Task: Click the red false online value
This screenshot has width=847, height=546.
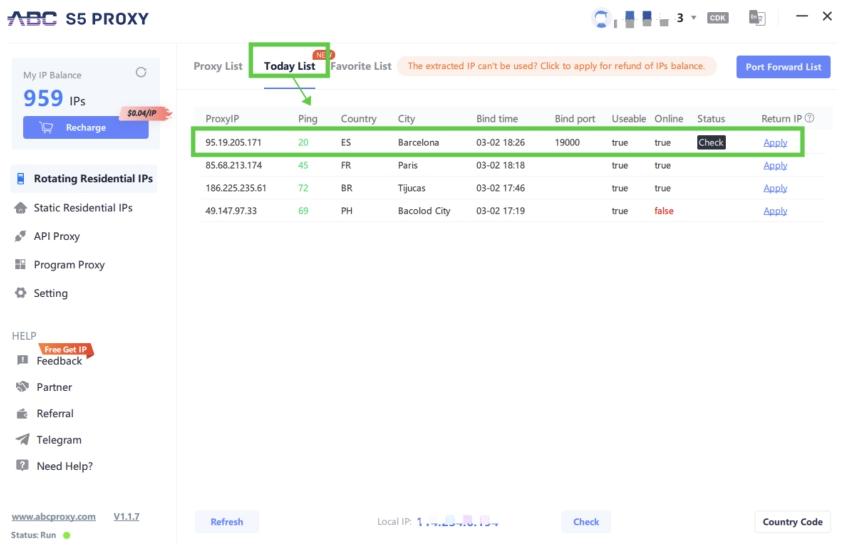Action: click(x=664, y=211)
